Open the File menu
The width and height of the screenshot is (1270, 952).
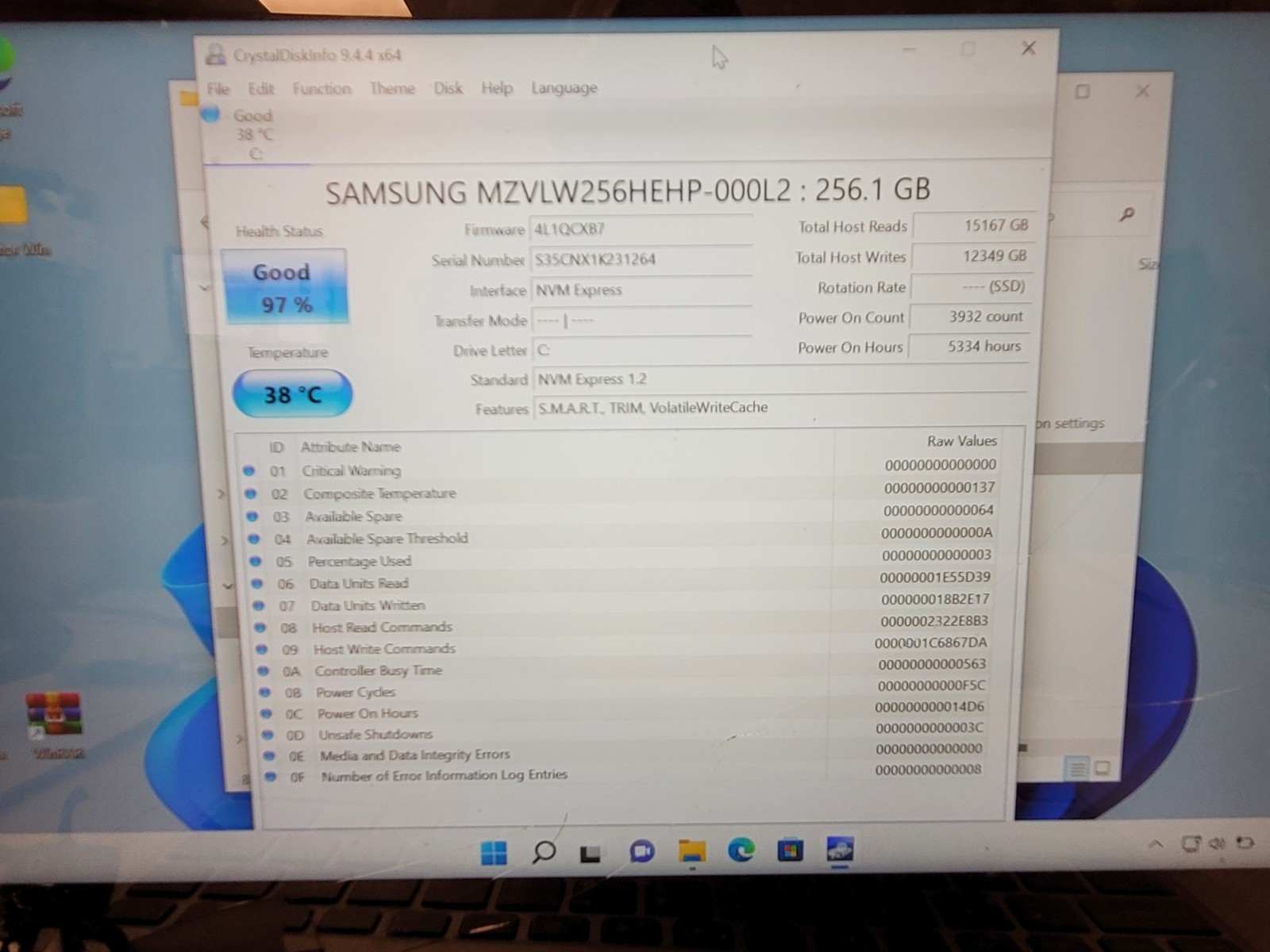218,89
